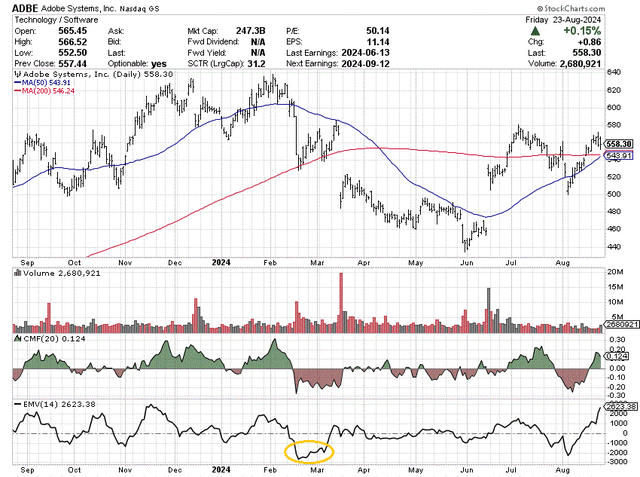Click the red MA(200) 546.24 legend
640x477 pixels.
tap(44, 91)
